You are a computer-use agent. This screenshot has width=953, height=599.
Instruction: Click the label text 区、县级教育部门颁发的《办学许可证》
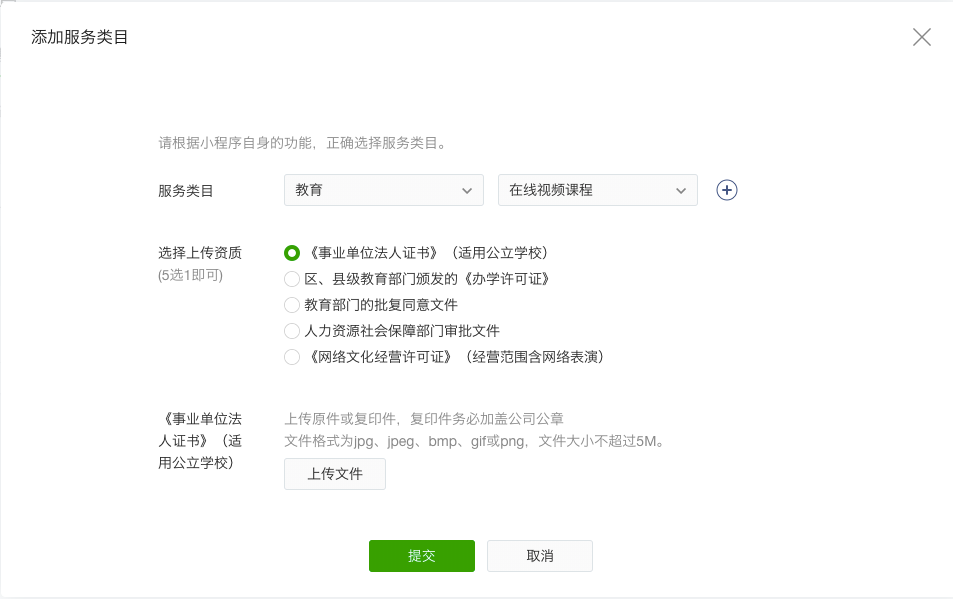coord(428,279)
